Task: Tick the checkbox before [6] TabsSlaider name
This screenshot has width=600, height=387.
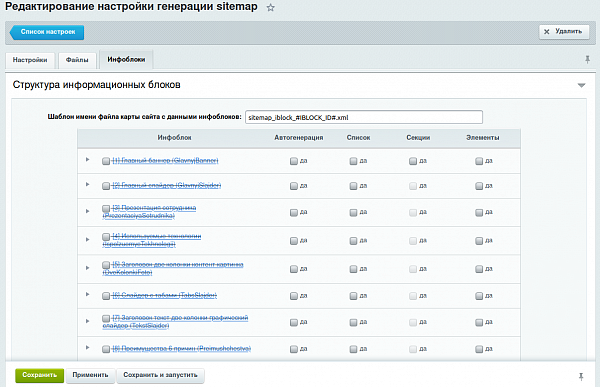Action: tap(106, 296)
